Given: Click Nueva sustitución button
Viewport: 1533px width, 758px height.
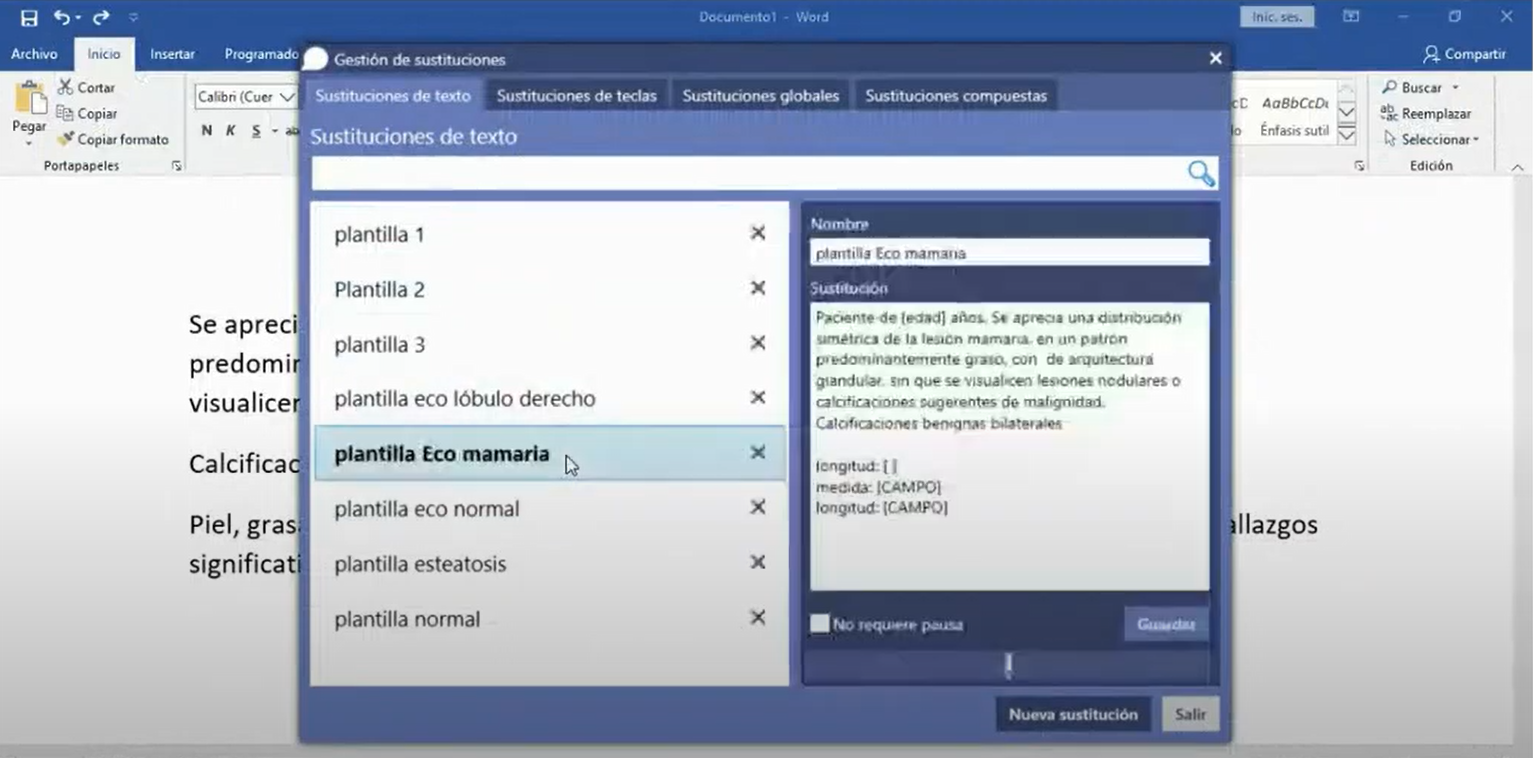Looking at the screenshot, I should pyautogui.click(x=1073, y=714).
